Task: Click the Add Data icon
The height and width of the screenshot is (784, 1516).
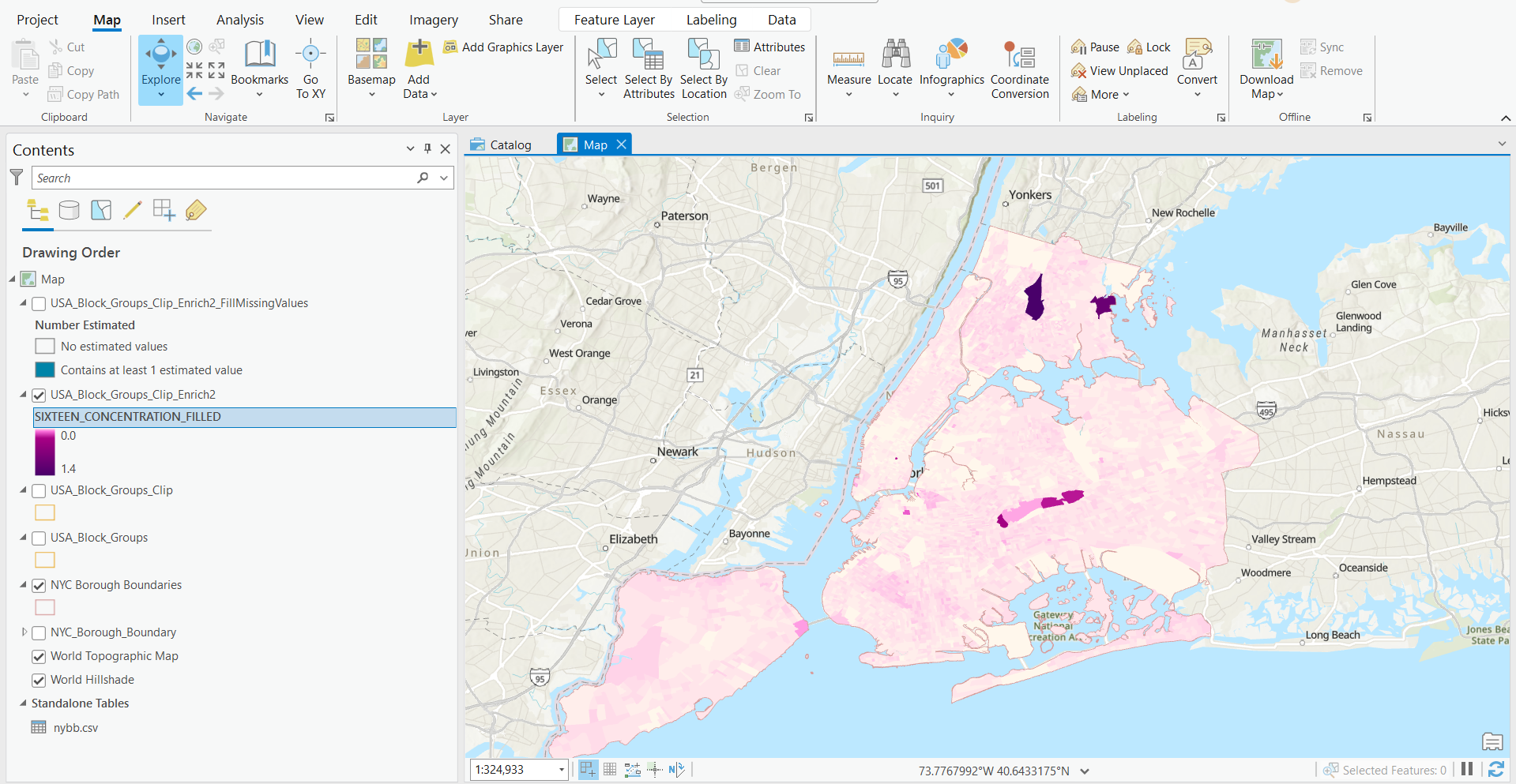Action: 419,54
